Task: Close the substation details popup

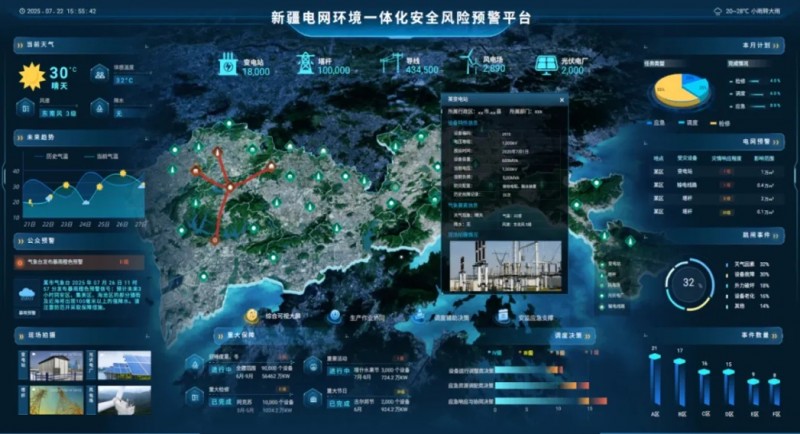Action: (561, 100)
